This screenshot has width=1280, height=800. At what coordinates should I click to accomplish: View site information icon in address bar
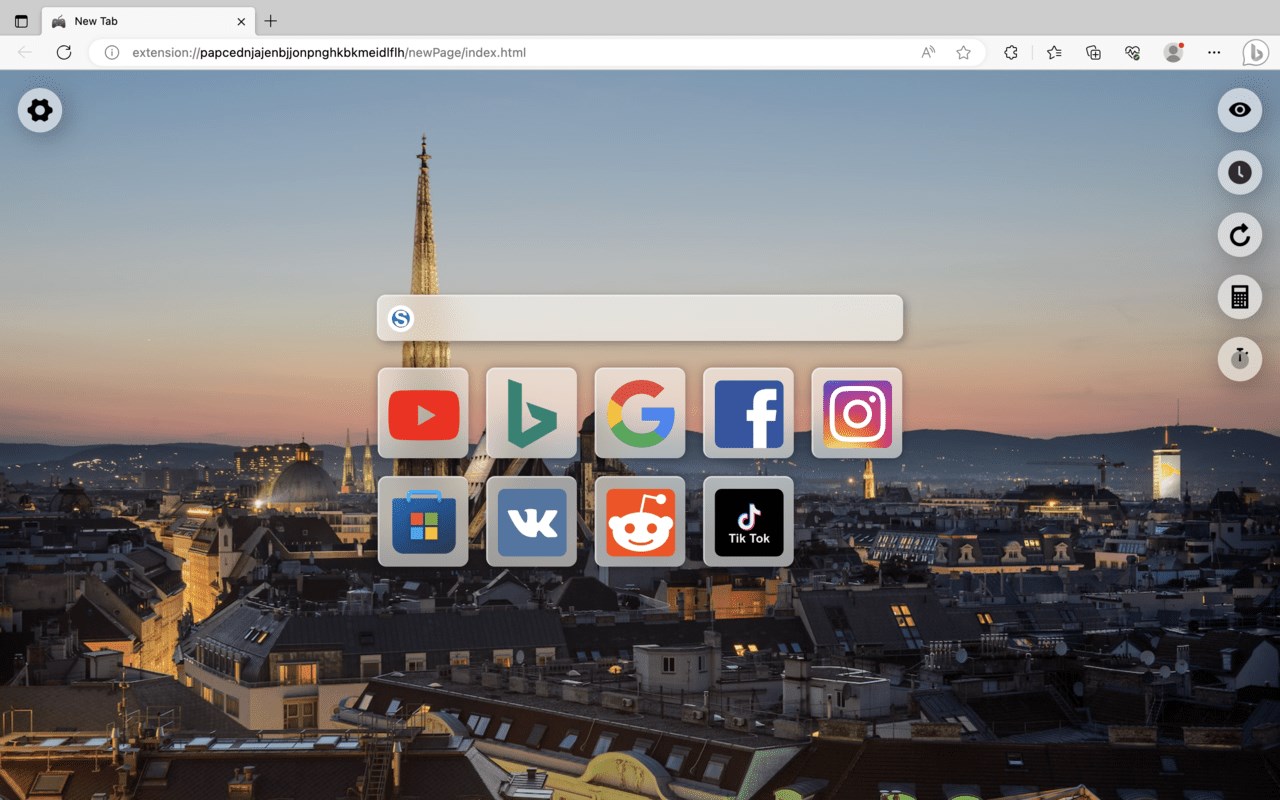click(x=112, y=52)
